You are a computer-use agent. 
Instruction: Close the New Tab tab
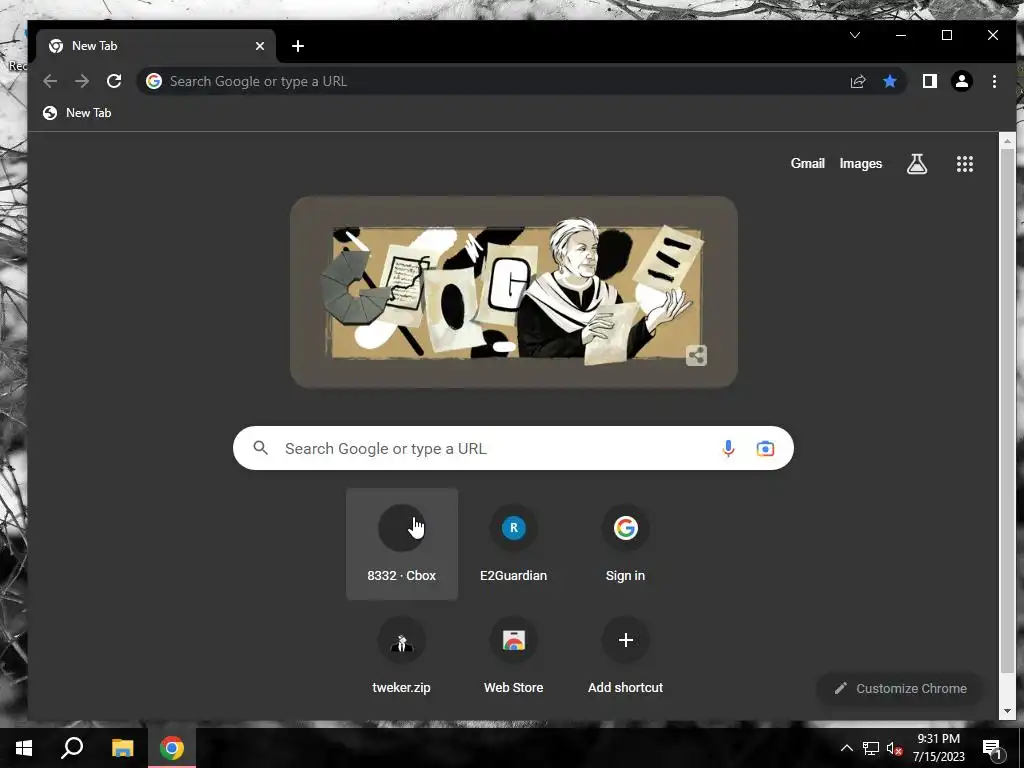pyautogui.click(x=260, y=46)
